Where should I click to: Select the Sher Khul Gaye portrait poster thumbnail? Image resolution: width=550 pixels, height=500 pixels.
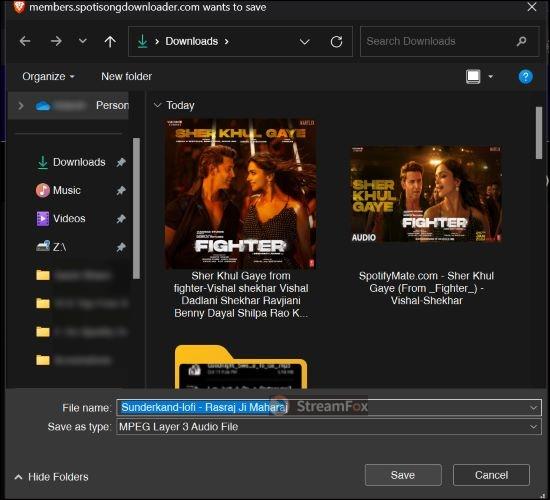[241, 194]
